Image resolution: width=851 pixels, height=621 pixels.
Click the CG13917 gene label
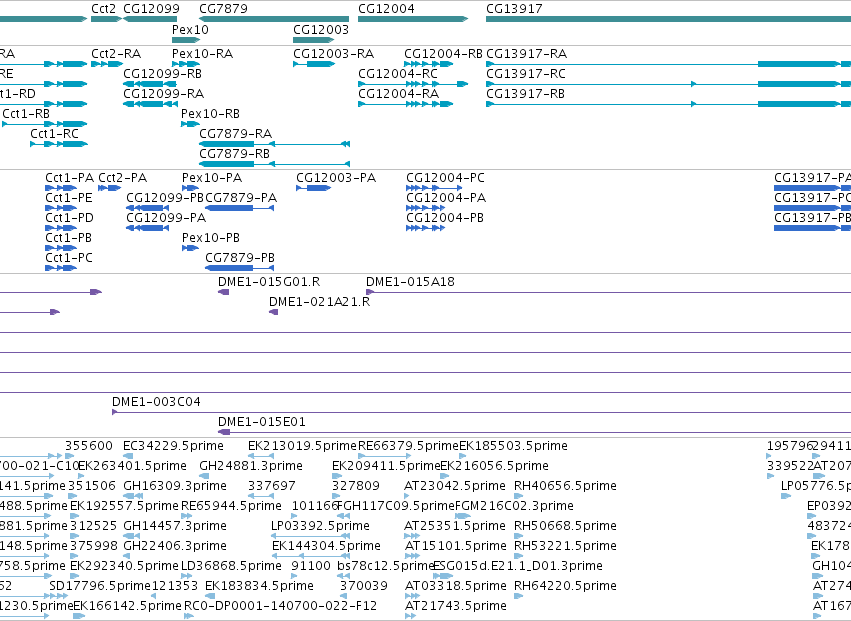[x=514, y=9]
